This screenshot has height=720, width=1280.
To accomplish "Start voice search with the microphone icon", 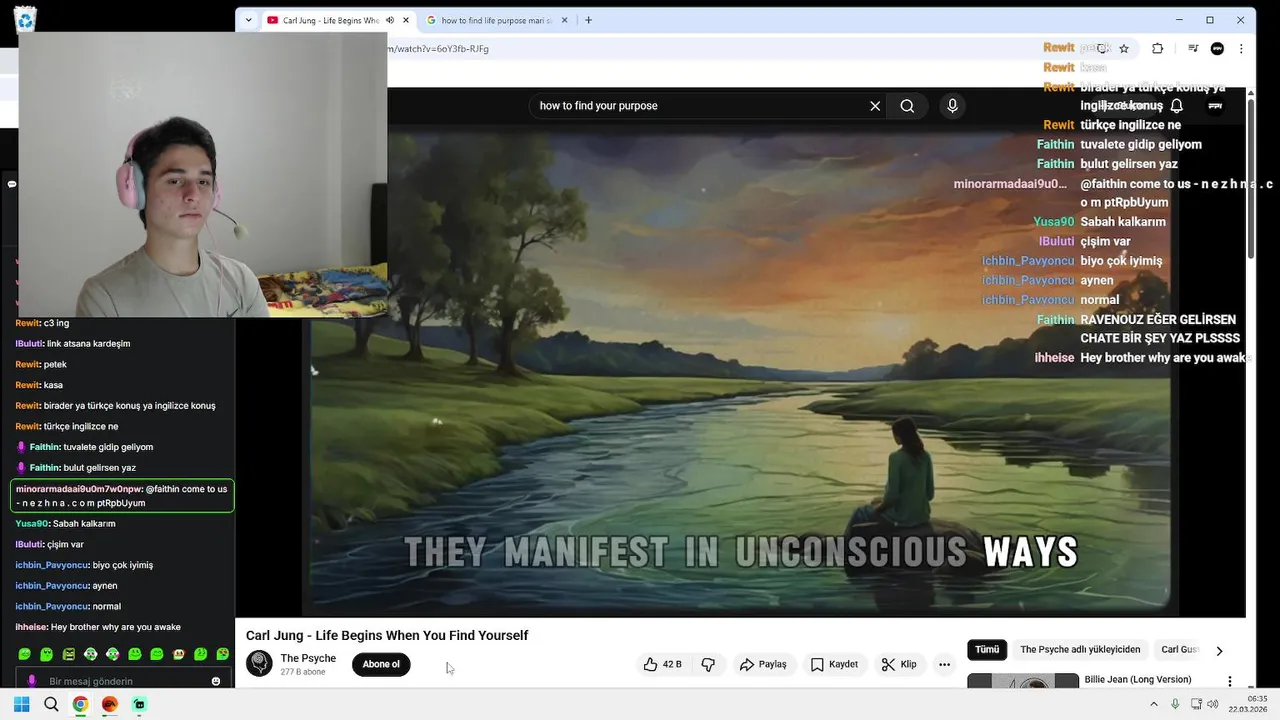I will point(952,106).
